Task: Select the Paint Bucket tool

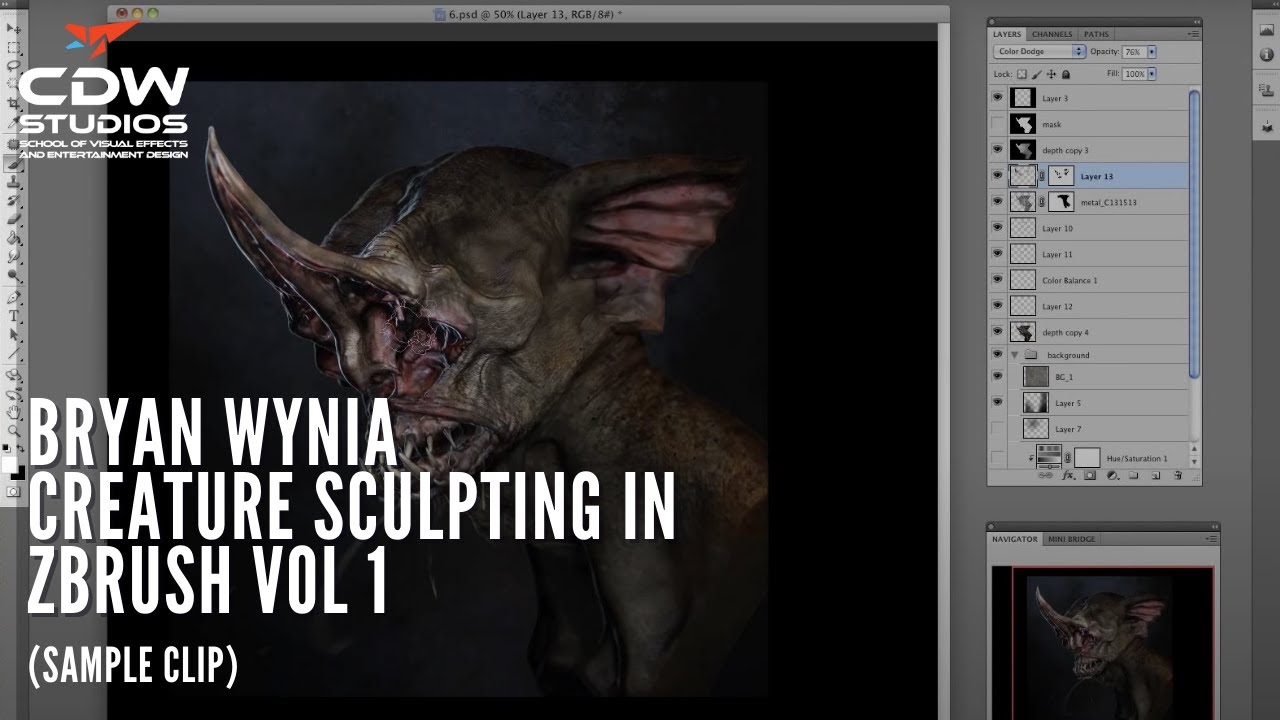Action: pyautogui.click(x=14, y=237)
